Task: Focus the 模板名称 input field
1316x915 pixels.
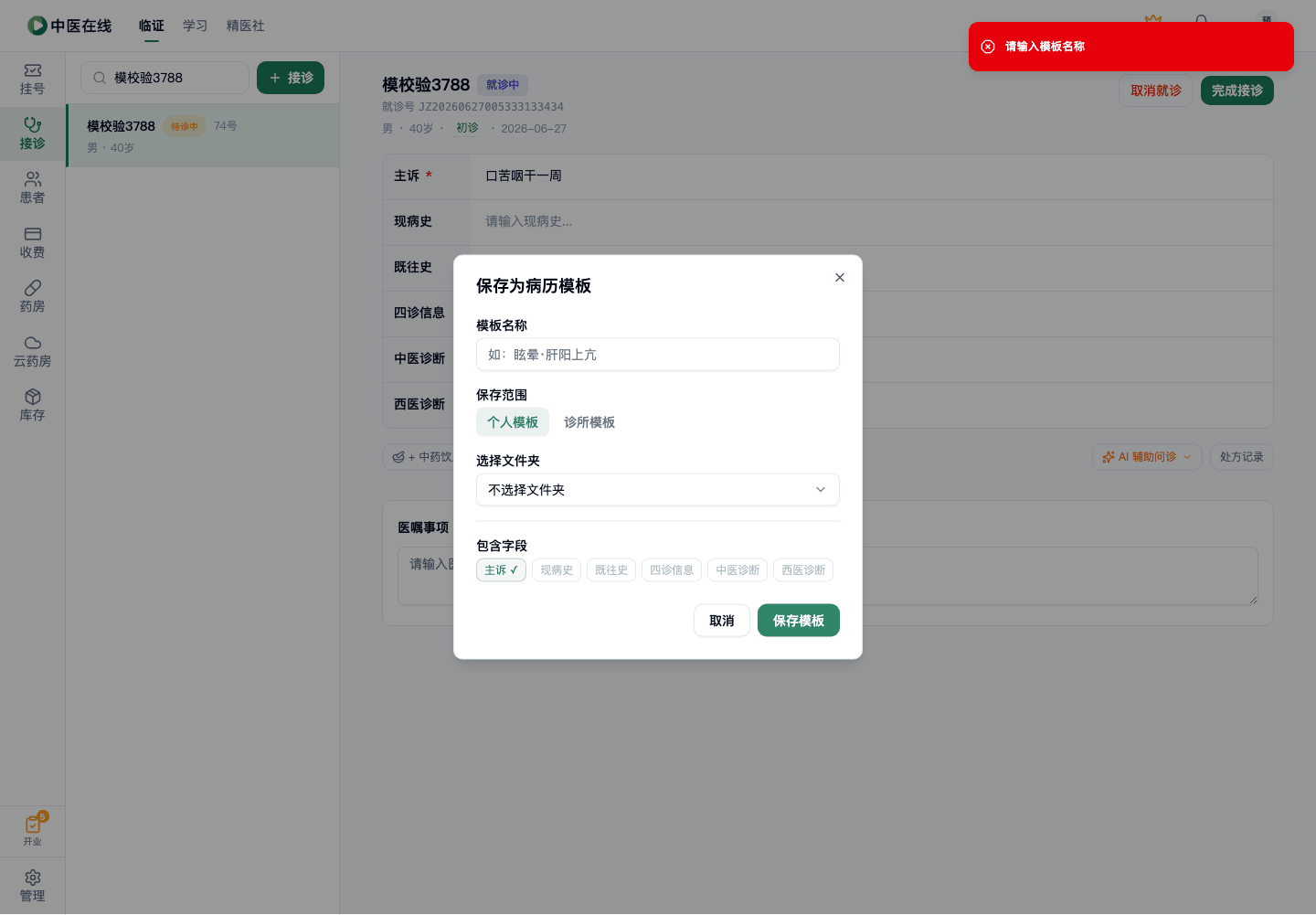Action: [x=658, y=355]
